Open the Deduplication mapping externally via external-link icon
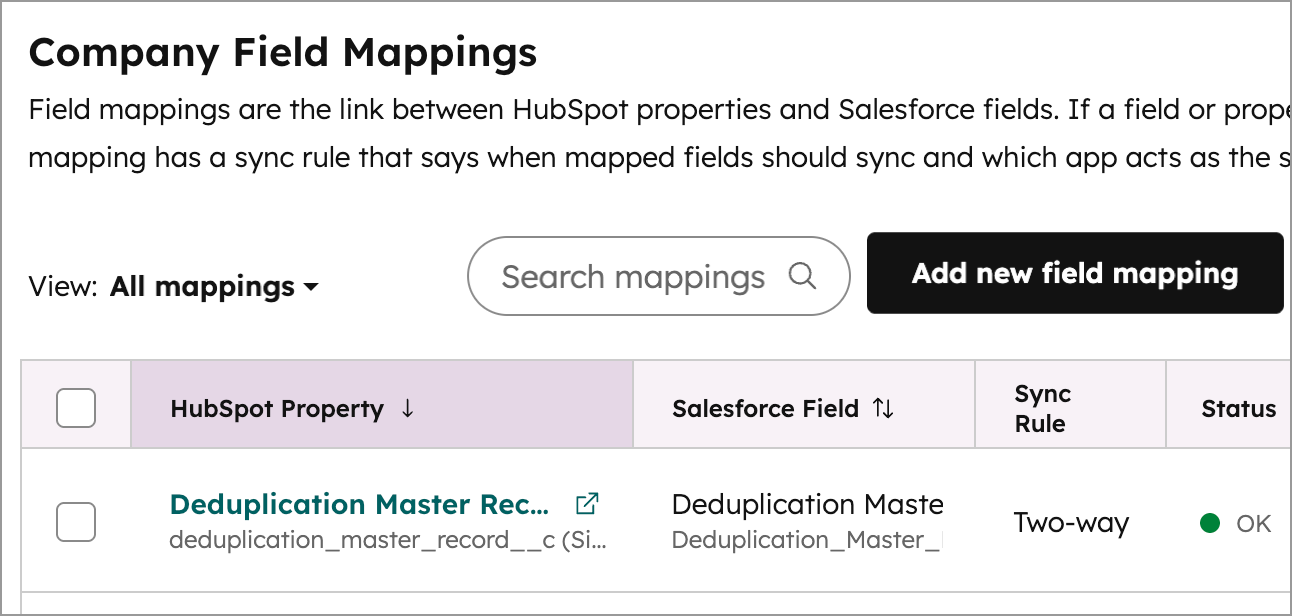Screen dimensions: 1292x616 click(588, 503)
